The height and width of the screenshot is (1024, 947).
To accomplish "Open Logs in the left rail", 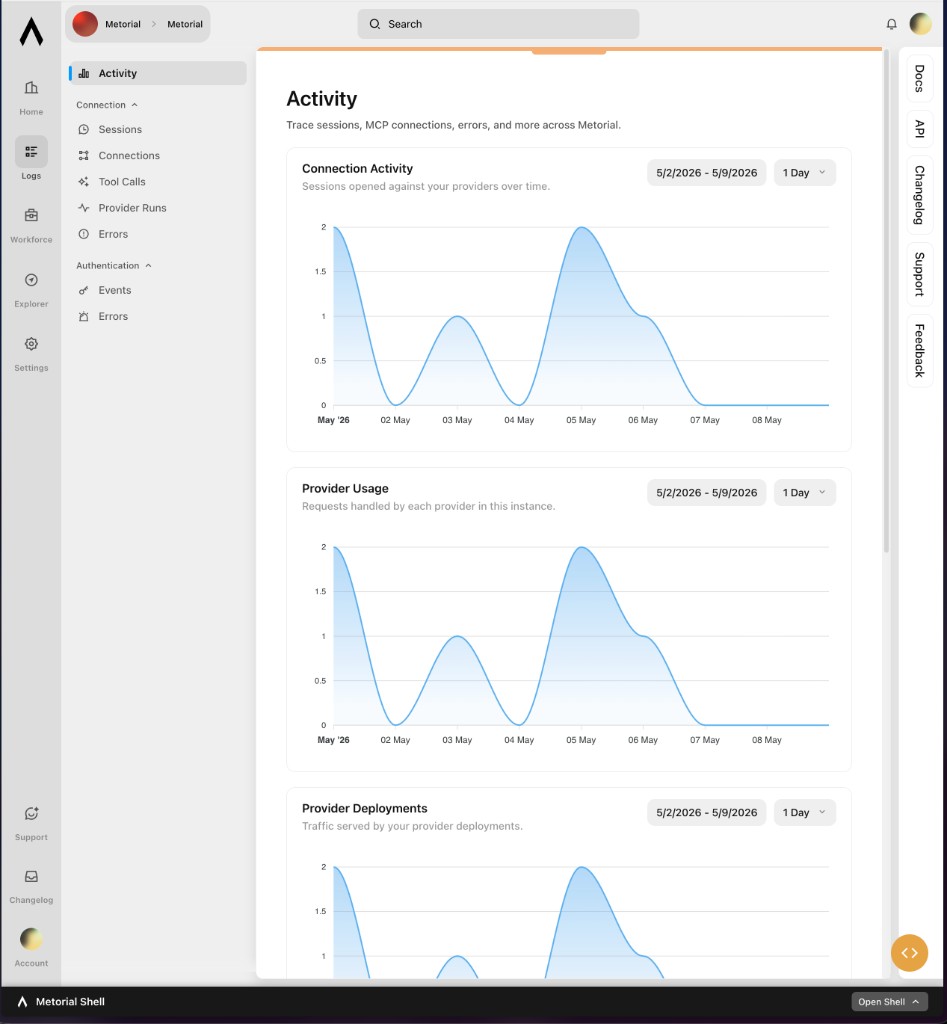I will (x=31, y=159).
